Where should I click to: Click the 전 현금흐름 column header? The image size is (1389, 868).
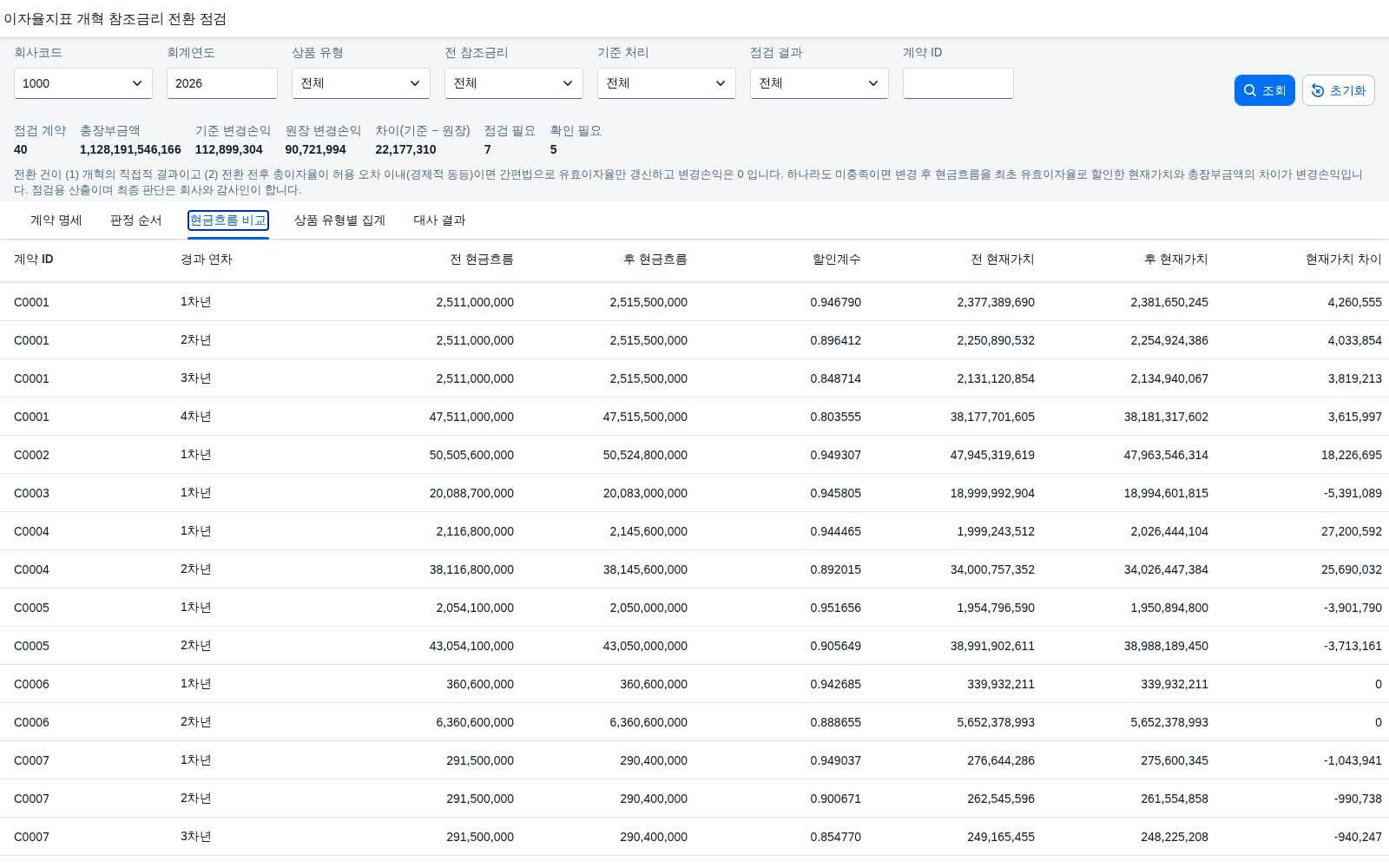click(482, 260)
